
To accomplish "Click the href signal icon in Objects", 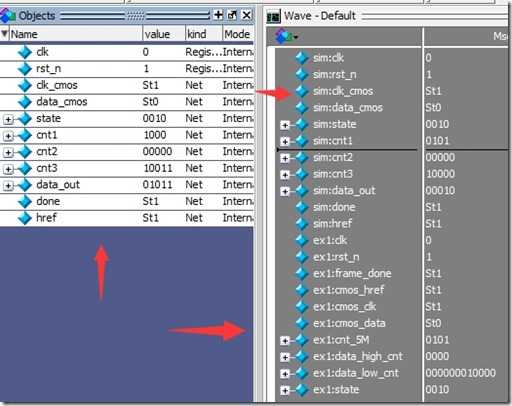I will point(25,218).
